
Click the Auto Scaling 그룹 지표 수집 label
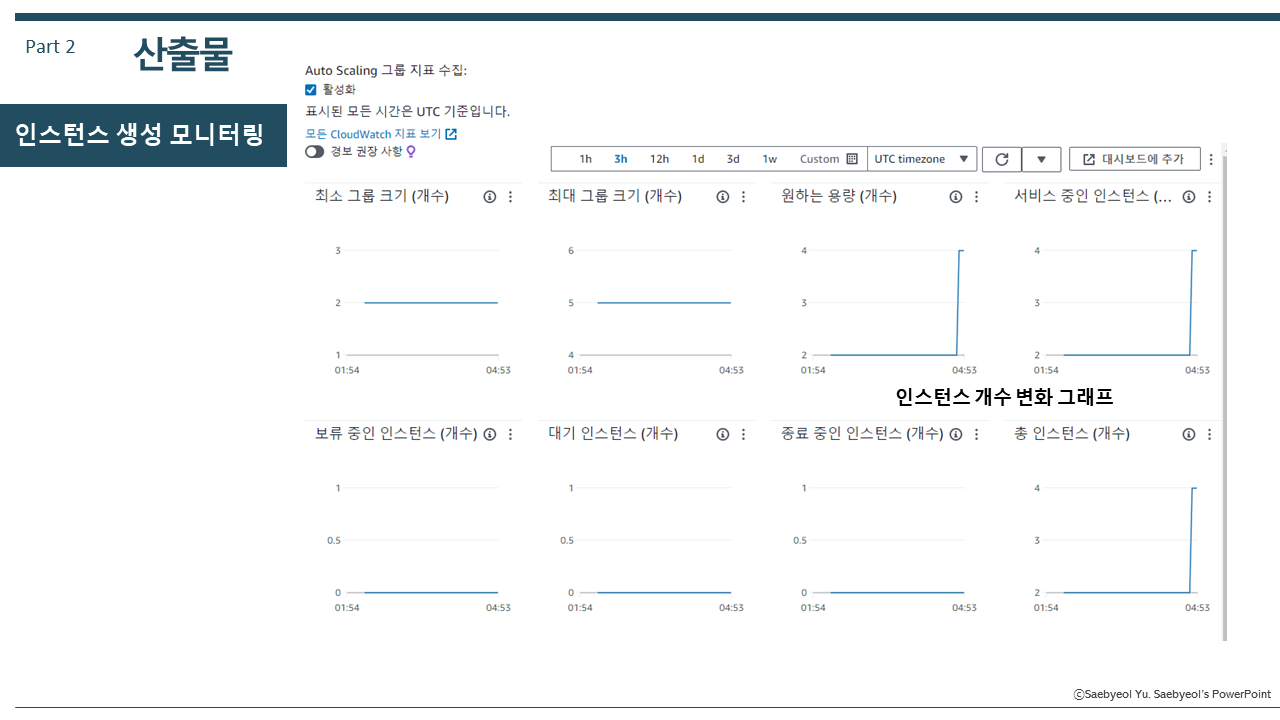386,71
